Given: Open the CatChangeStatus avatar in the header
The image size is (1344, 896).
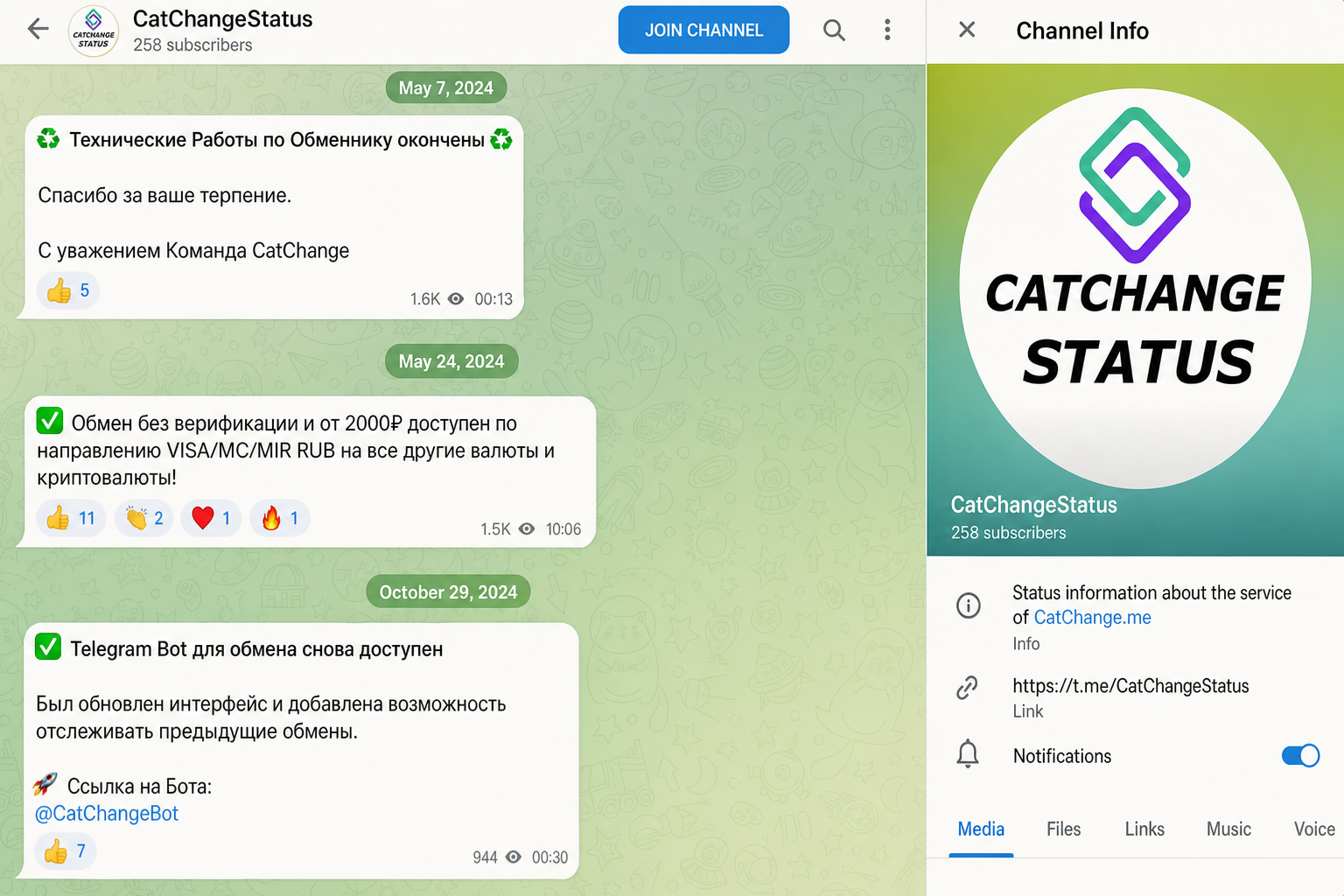Looking at the screenshot, I should pos(94,31).
